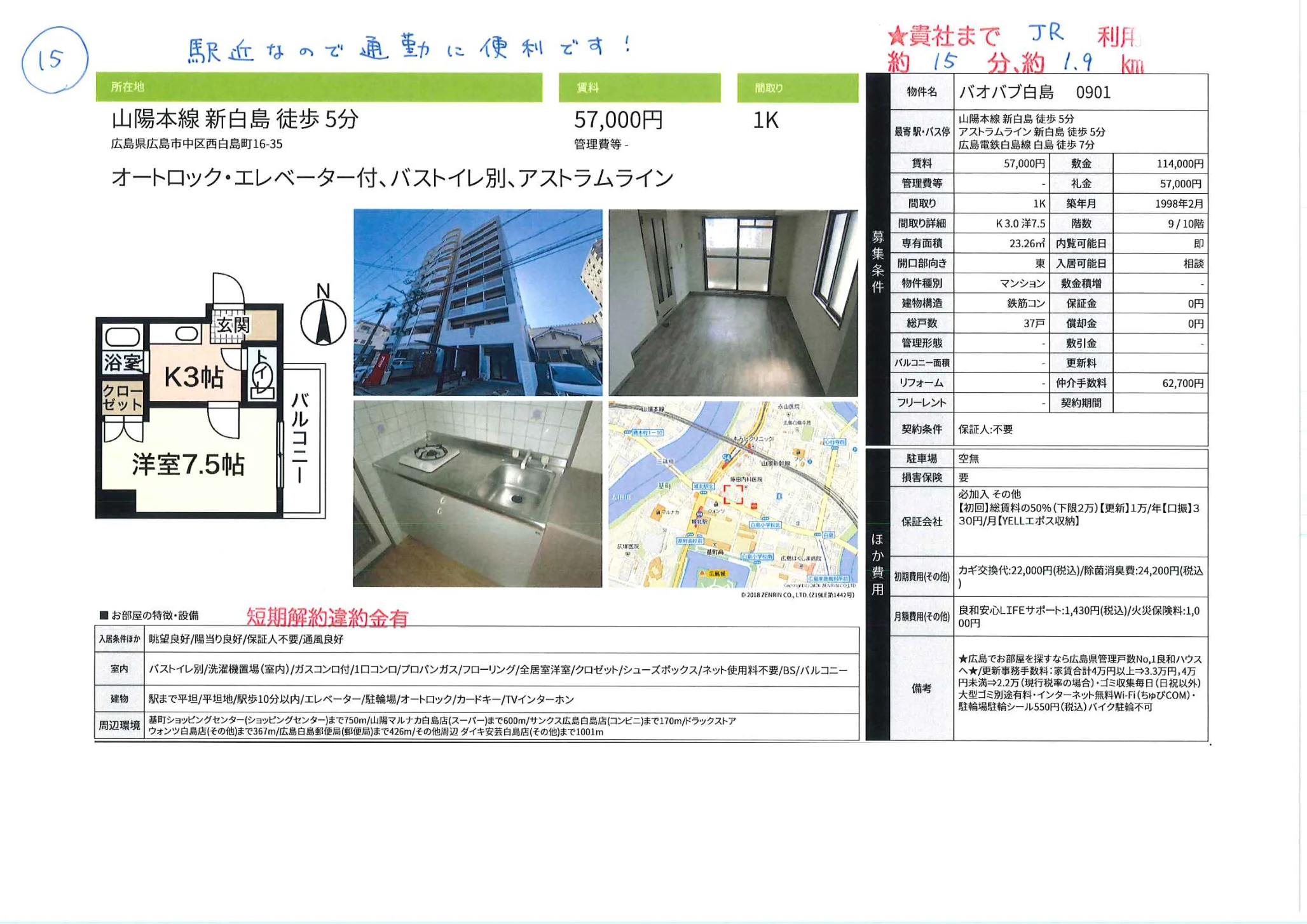Click the red bracket marker on map

coord(733,494)
